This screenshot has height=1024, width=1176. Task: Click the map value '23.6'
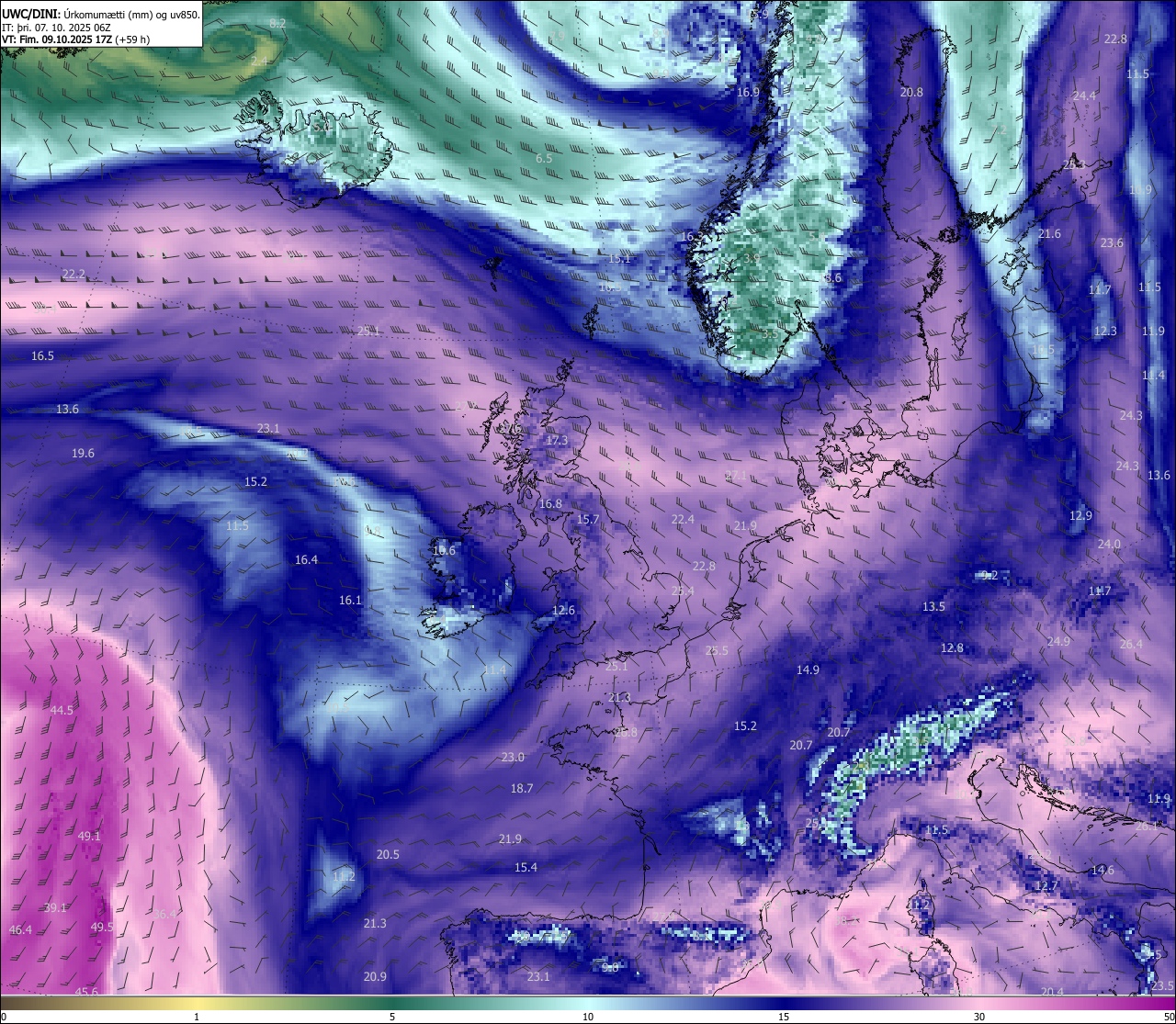1112,243
